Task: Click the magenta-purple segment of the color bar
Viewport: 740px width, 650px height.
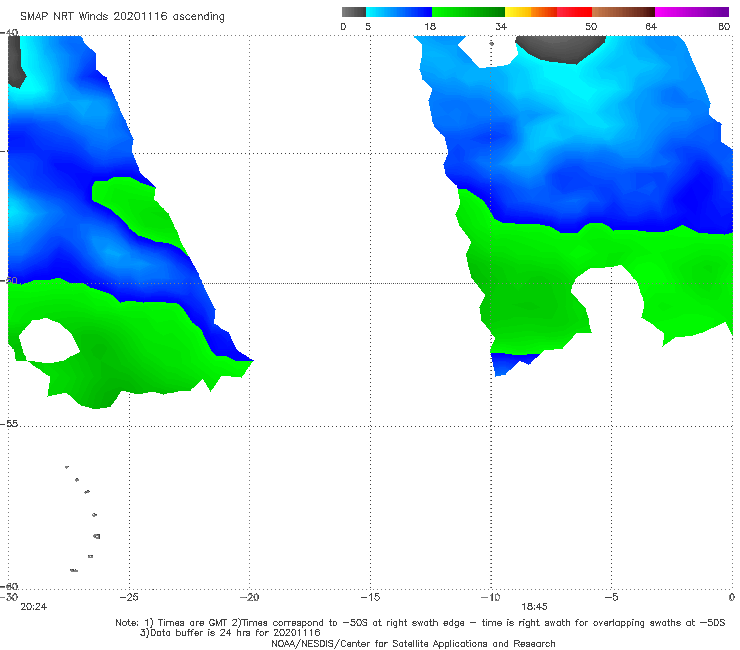Action: point(692,12)
